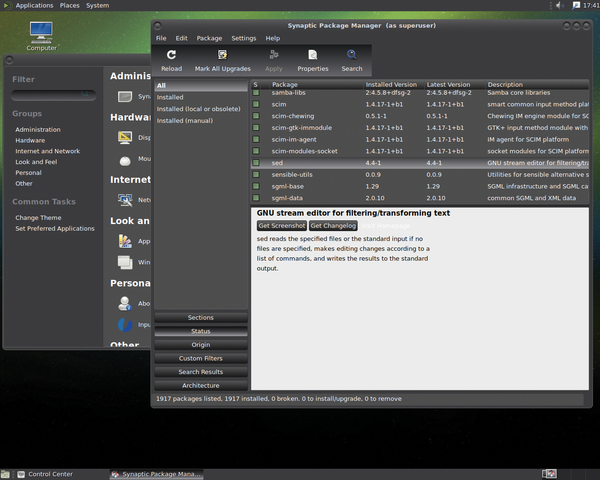Click Change Theme in Common Tasks
The height and width of the screenshot is (480, 600).
[38, 217]
